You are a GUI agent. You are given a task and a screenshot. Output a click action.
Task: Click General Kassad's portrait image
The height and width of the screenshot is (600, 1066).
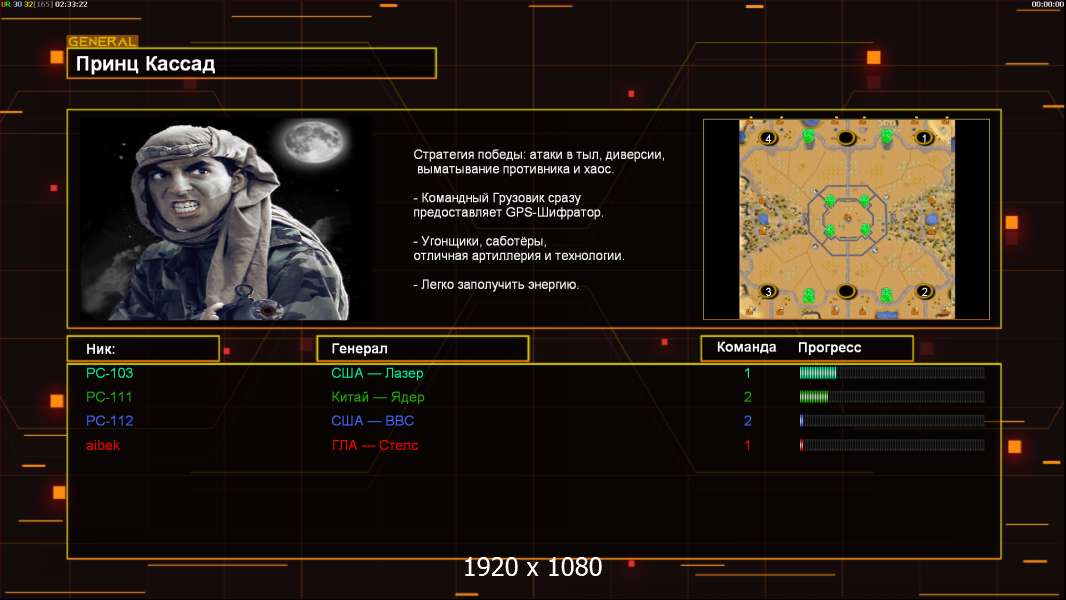(x=225, y=218)
